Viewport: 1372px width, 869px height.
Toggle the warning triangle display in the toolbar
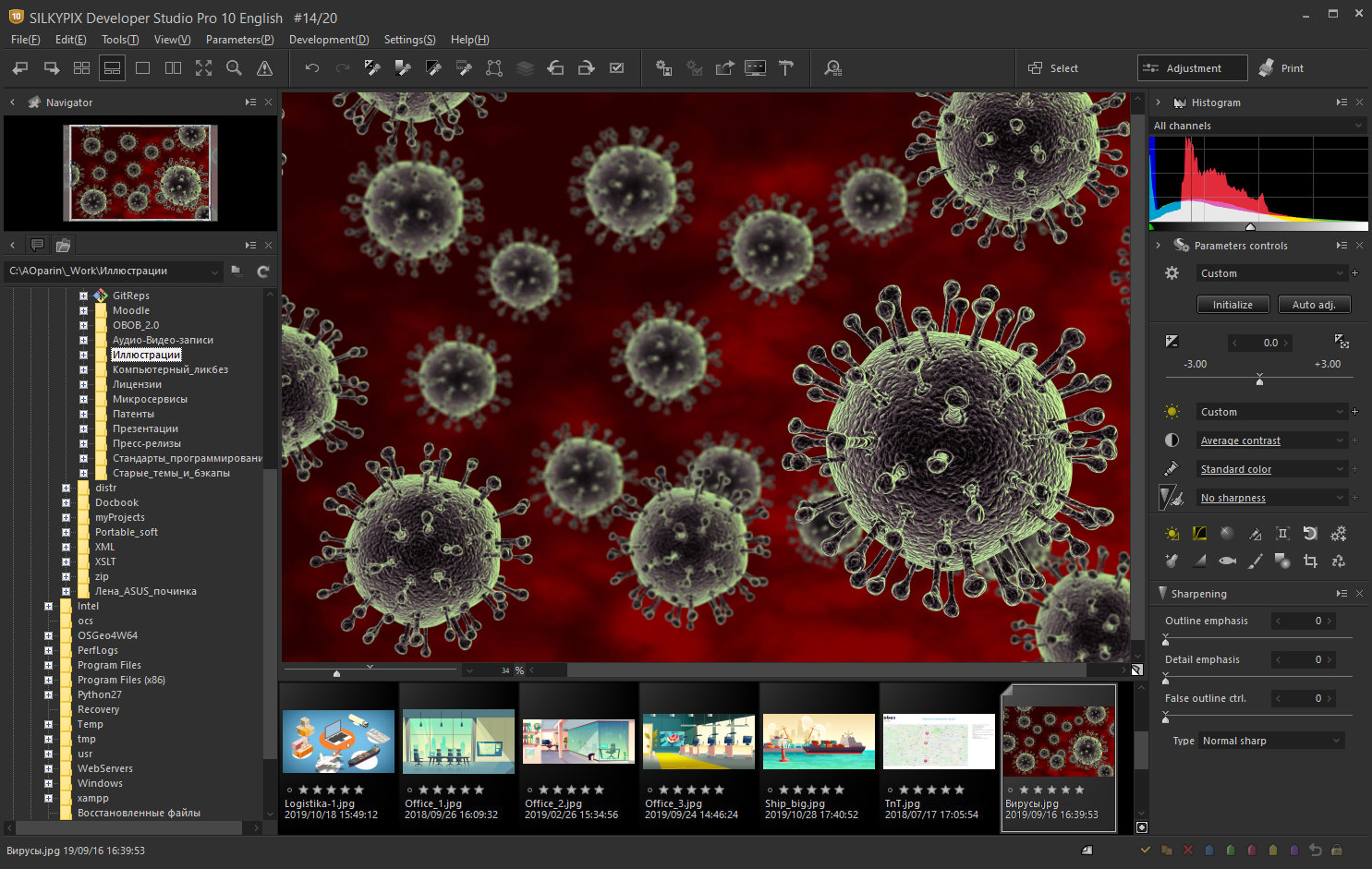(264, 68)
